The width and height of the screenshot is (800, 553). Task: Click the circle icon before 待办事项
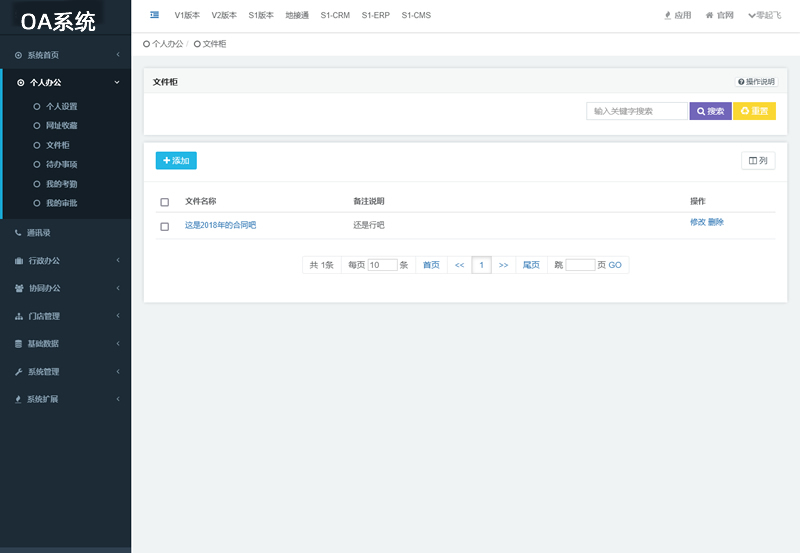[37, 164]
